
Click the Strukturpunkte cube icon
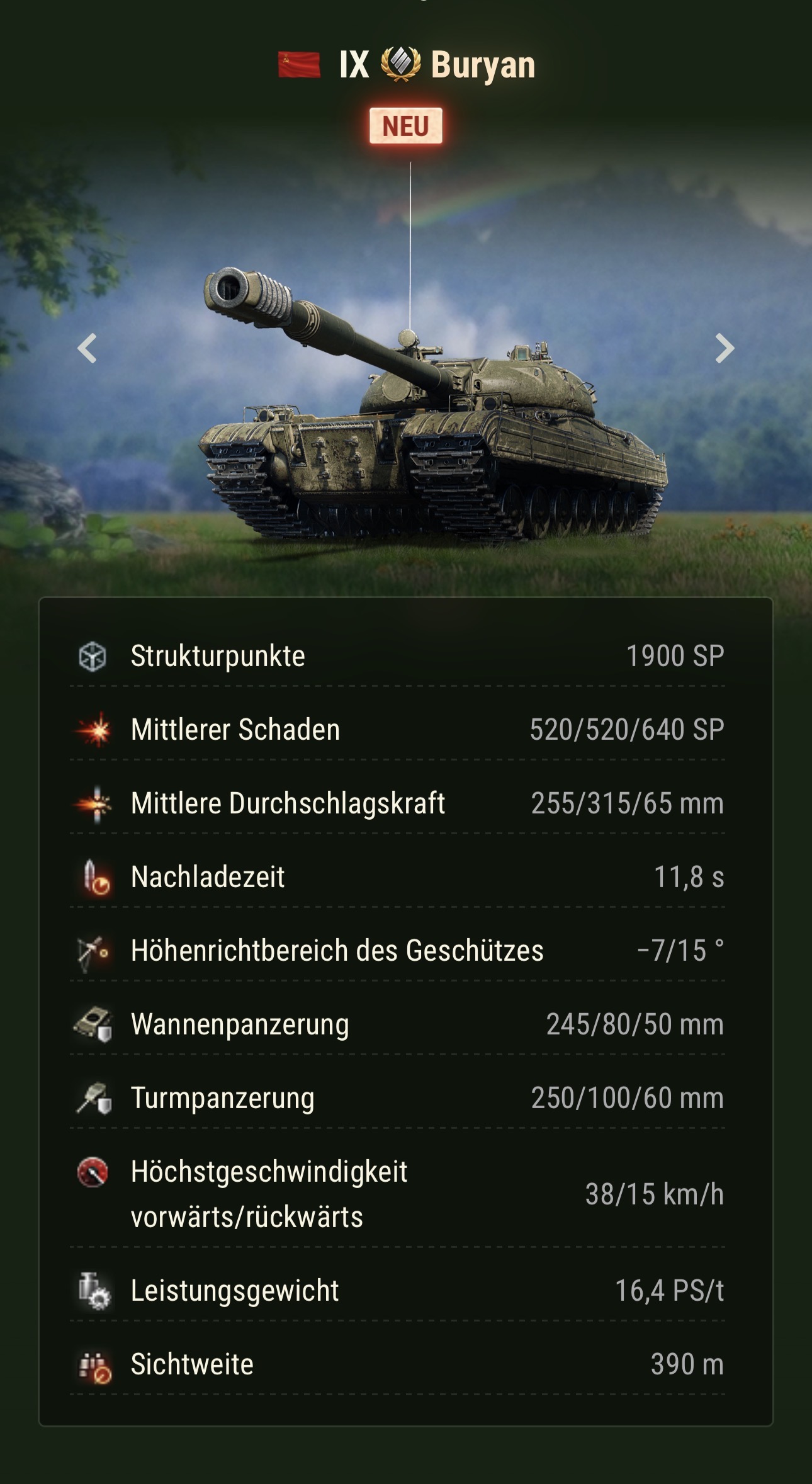[93, 656]
